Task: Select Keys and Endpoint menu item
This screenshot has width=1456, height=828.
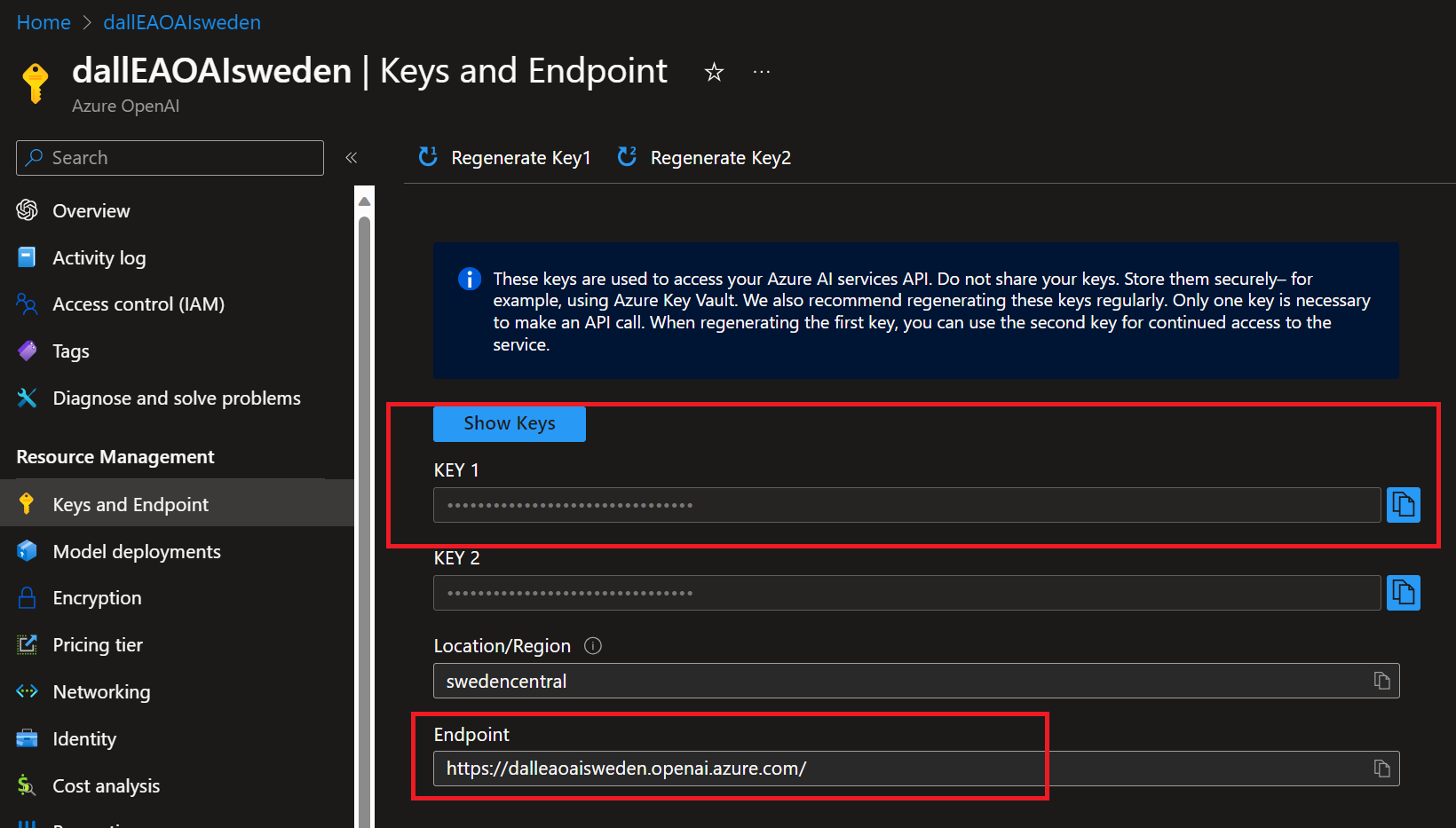Action: (178, 504)
